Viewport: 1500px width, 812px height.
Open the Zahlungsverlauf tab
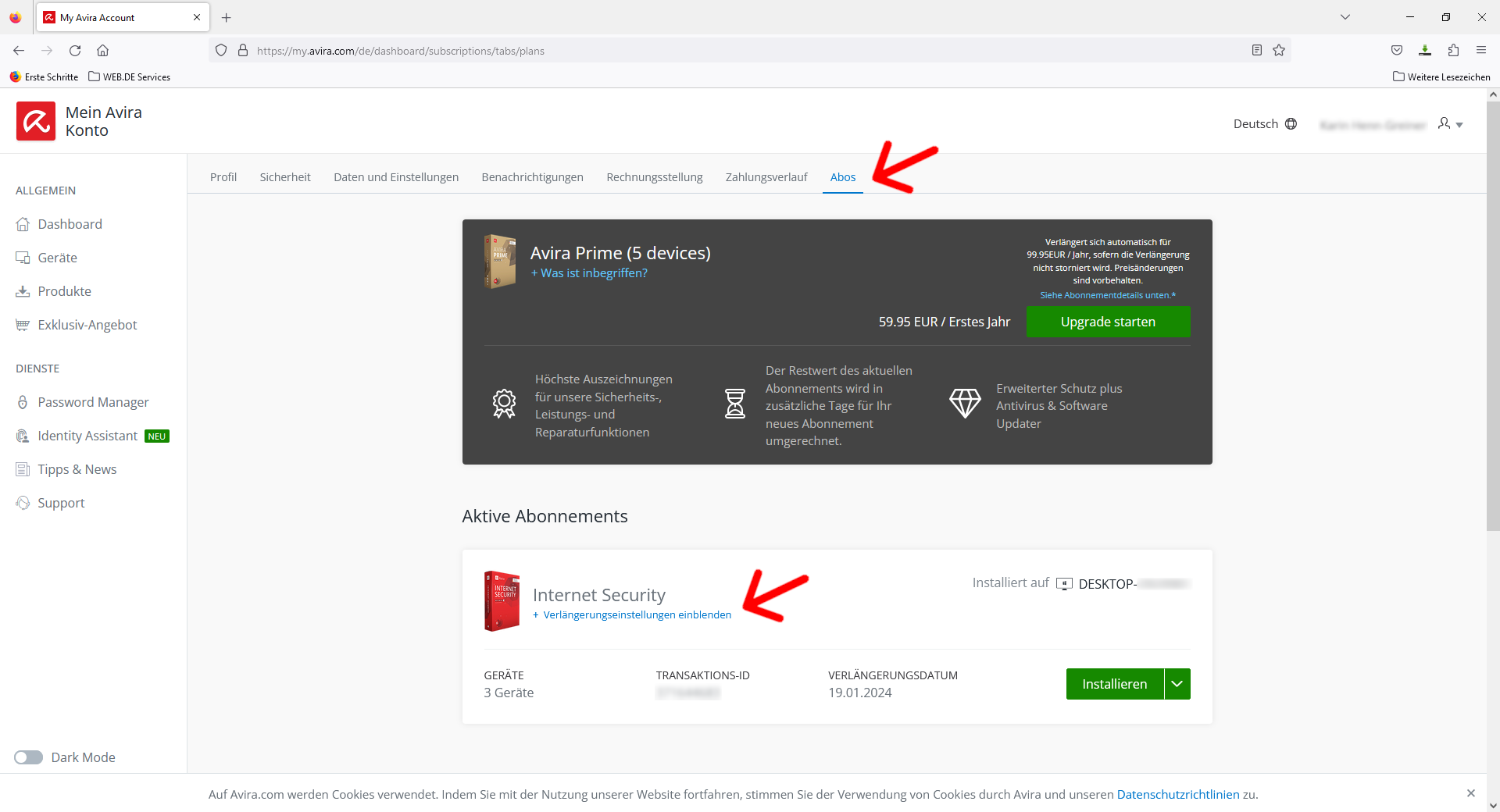click(x=766, y=177)
